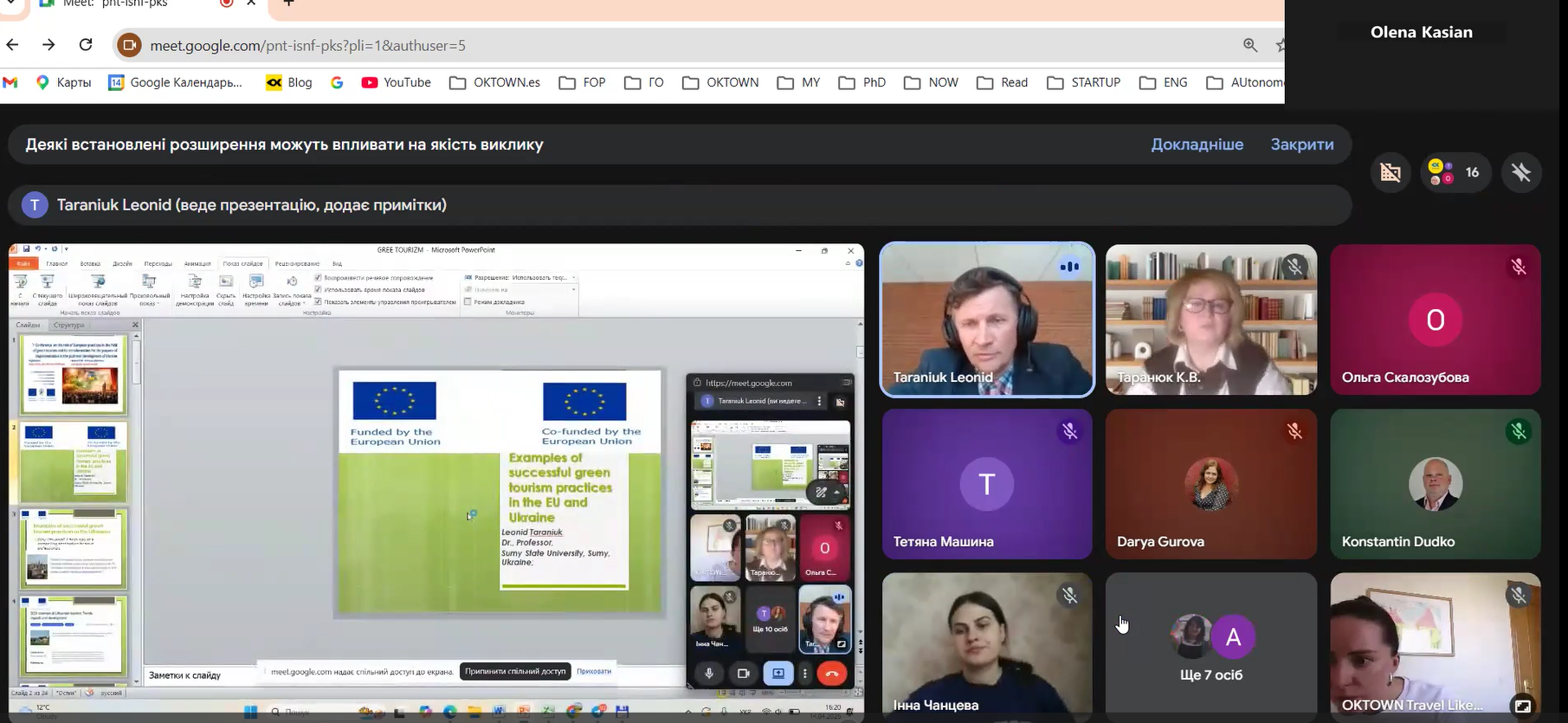Dismiss the banner with Закрити
Viewport: 1568px width, 723px height.
click(1301, 145)
